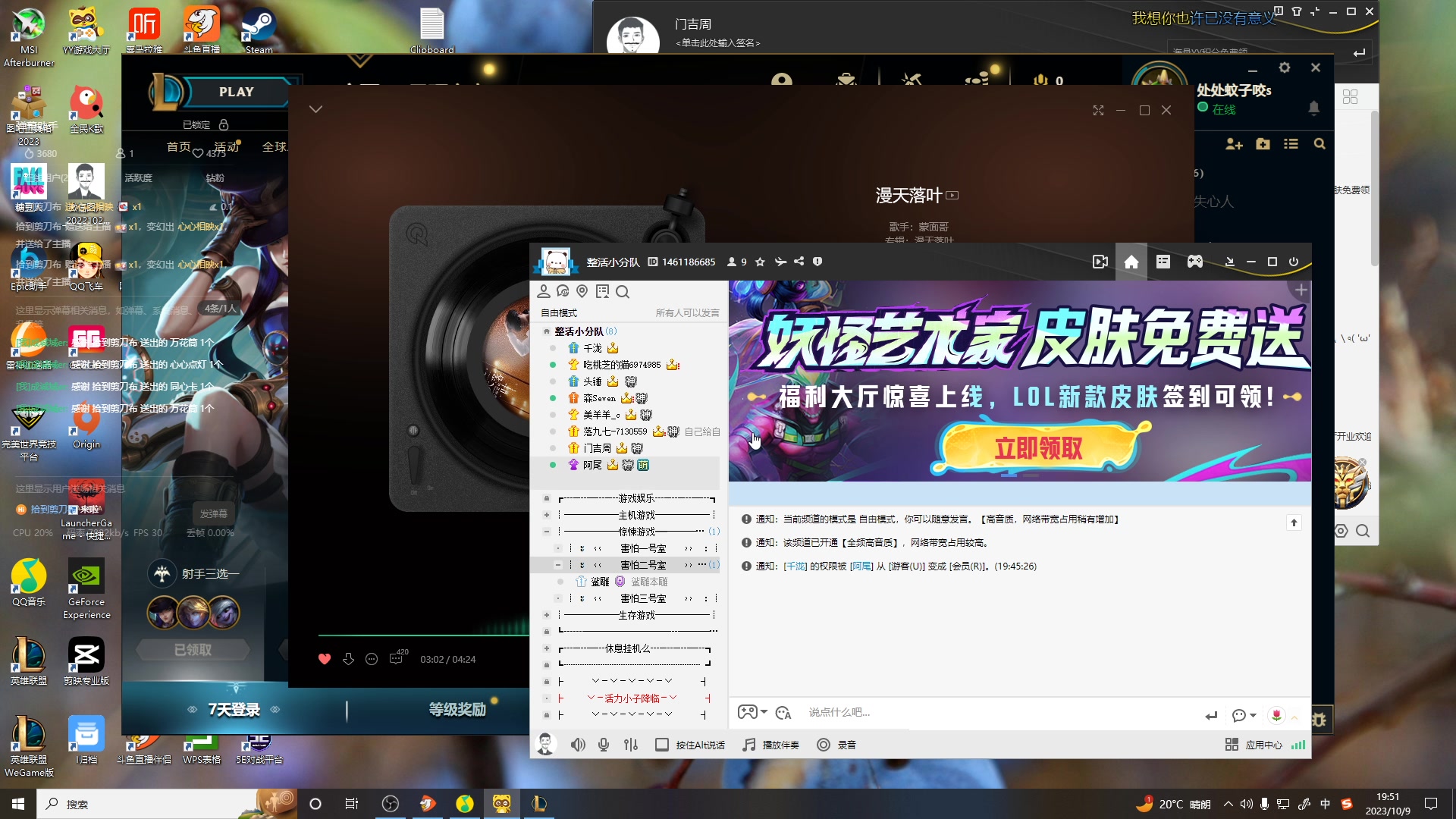Click the 立即领取 banner button
The height and width of the screenshot is (819, 1456).
coord(1039,448)
